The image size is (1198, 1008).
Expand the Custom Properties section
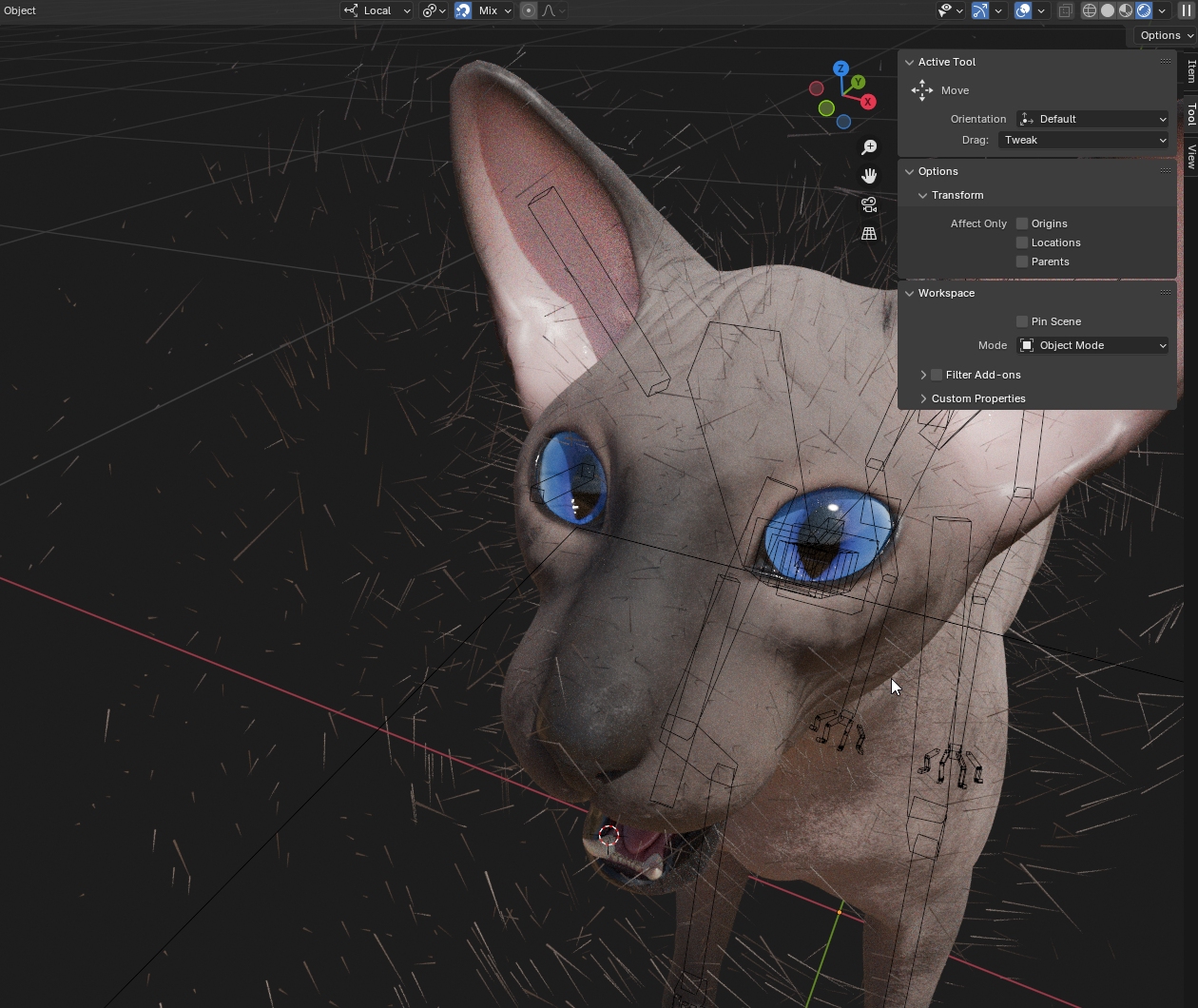click(977, 398)
